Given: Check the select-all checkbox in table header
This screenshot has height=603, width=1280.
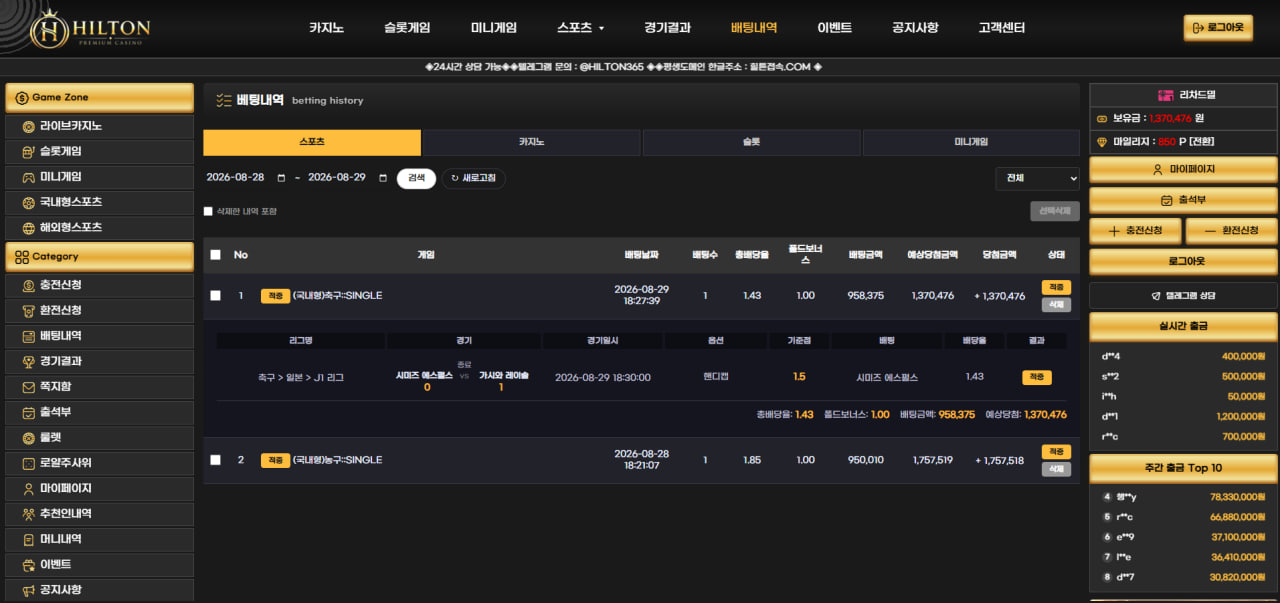Looking at the screenshot, I should click(215, 255).
